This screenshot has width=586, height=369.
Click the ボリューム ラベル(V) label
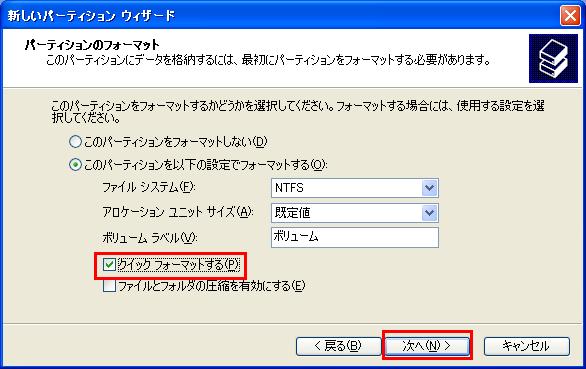point(149,238)
